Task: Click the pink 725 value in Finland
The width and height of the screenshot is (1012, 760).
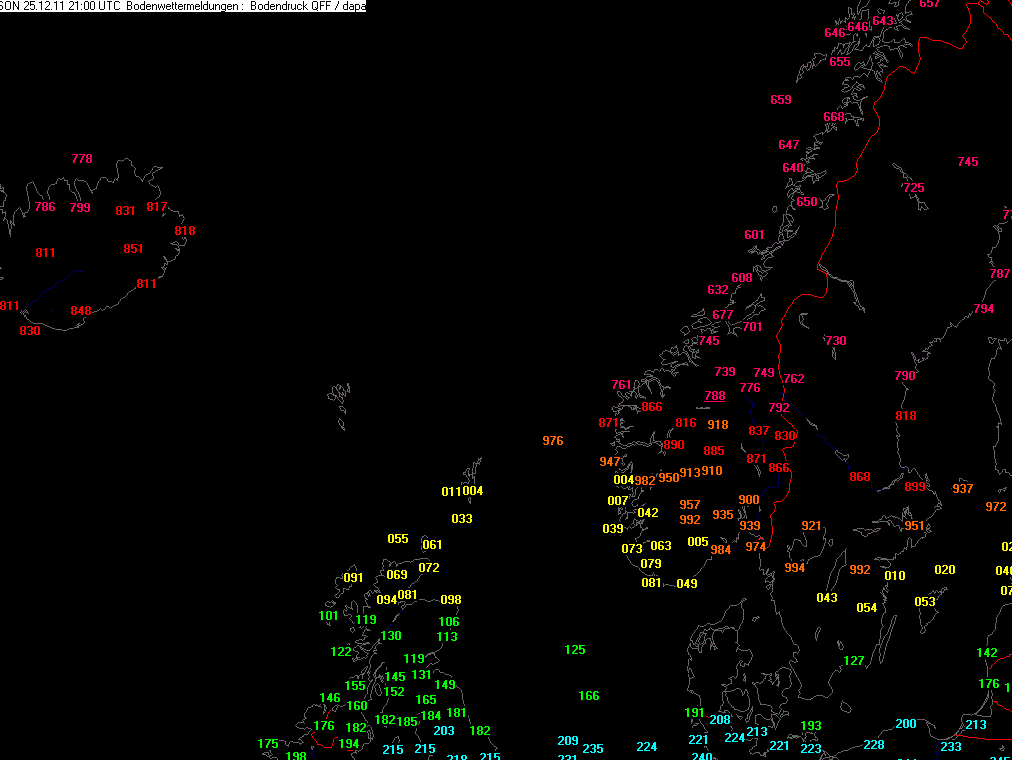Action: pos(913,188)
